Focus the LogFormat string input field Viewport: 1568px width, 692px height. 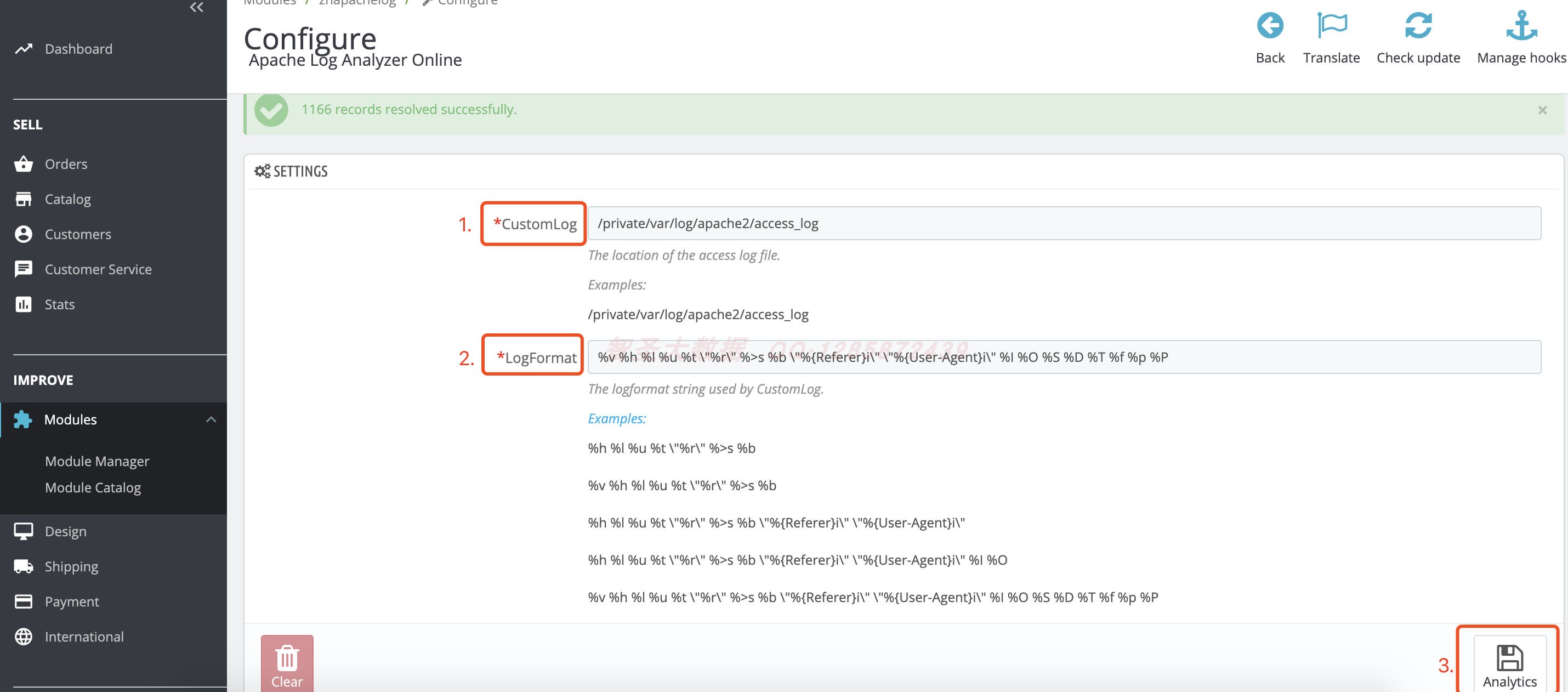point(1064,358)
